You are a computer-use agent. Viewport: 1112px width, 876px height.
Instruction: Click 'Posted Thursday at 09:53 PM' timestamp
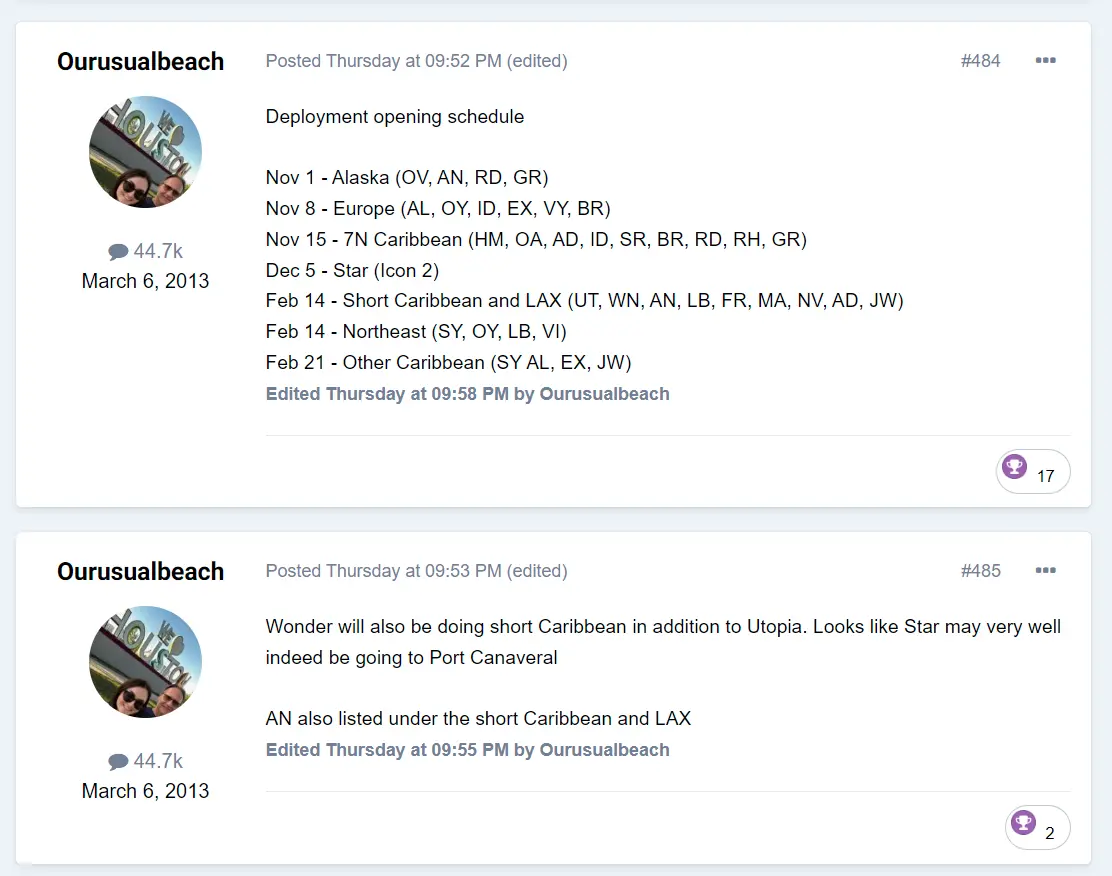coord(383,571)
